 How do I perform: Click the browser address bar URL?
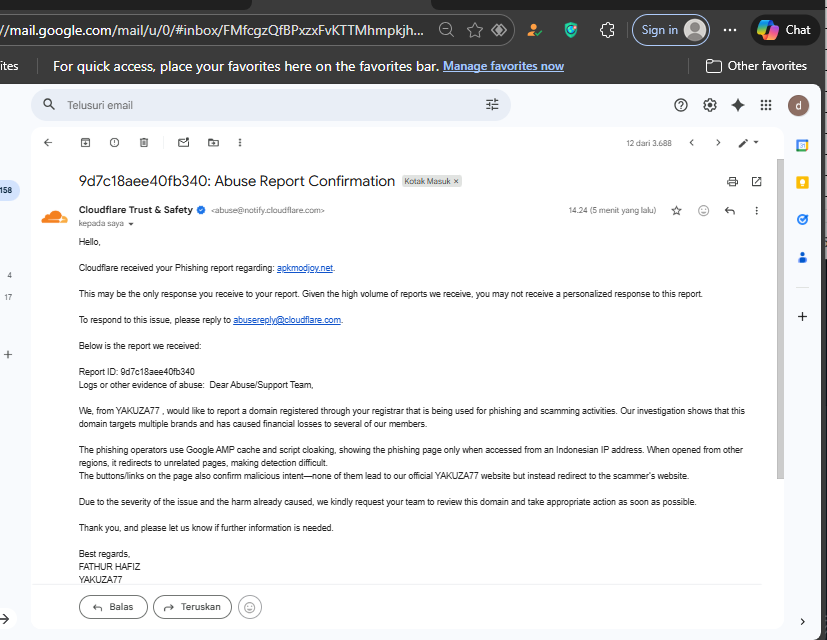pos(211,30)
